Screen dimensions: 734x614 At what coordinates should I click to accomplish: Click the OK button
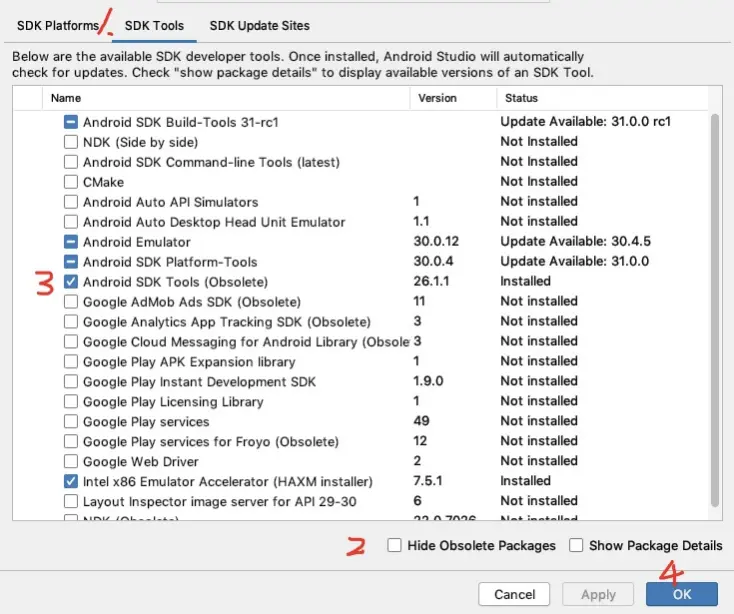(x=682, y=595)
